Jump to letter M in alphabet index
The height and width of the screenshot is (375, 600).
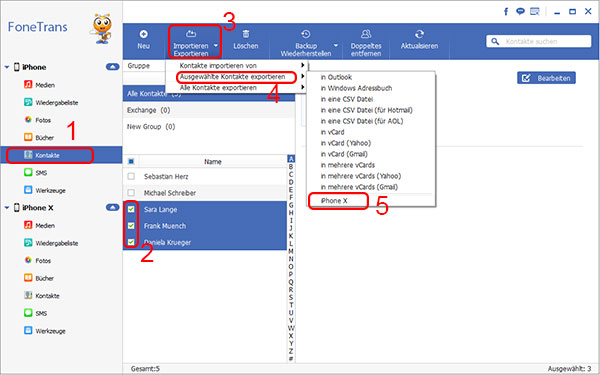click(x=291, y=251)
